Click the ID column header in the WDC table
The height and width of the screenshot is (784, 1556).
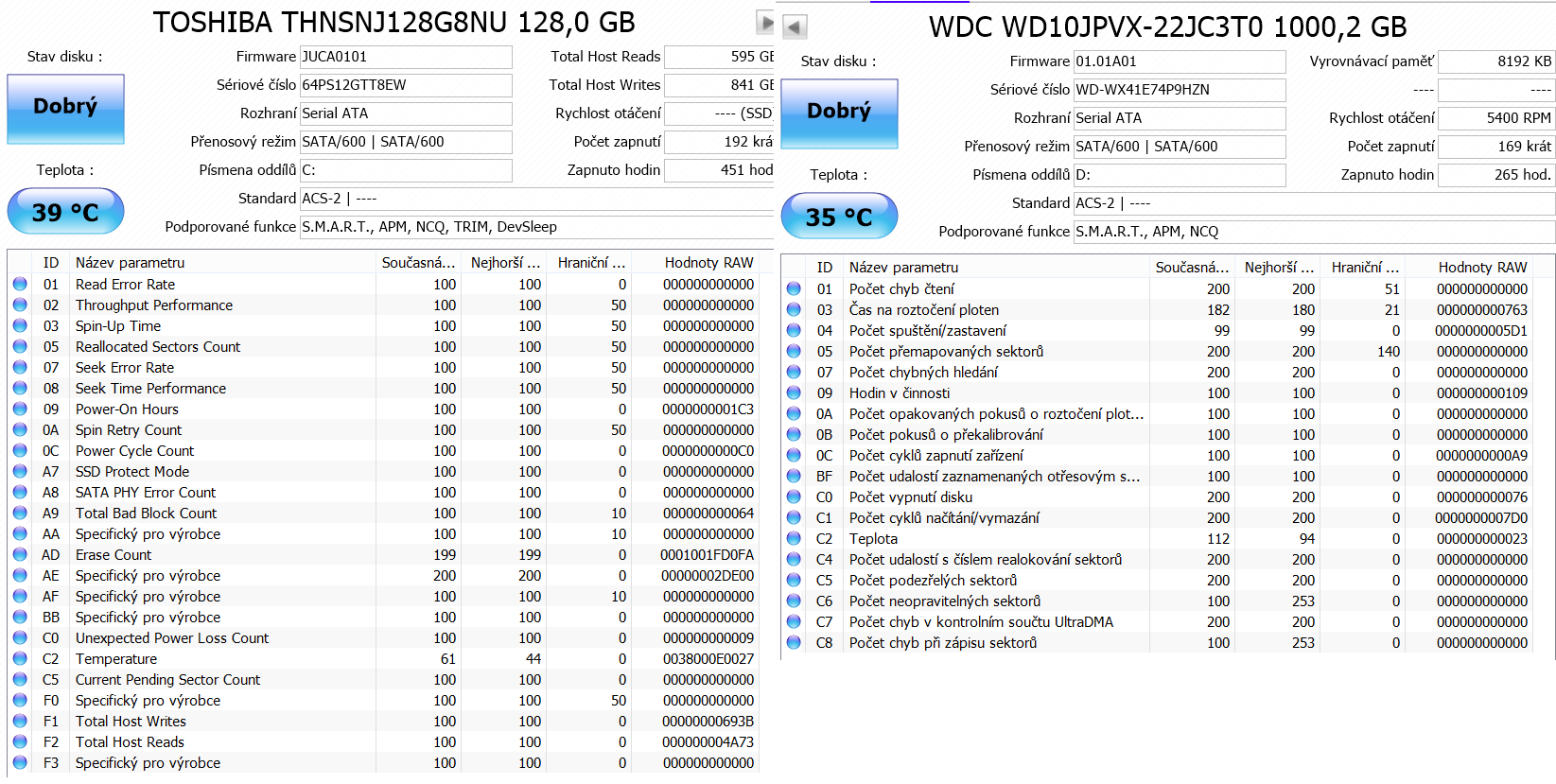(825, 268)
